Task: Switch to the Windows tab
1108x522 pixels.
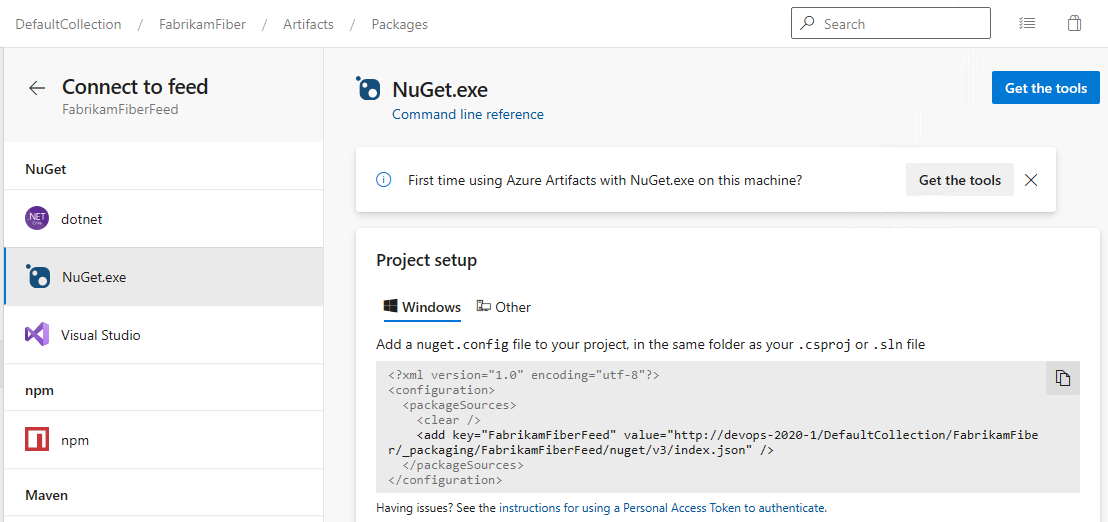Action: coord(422,307)
